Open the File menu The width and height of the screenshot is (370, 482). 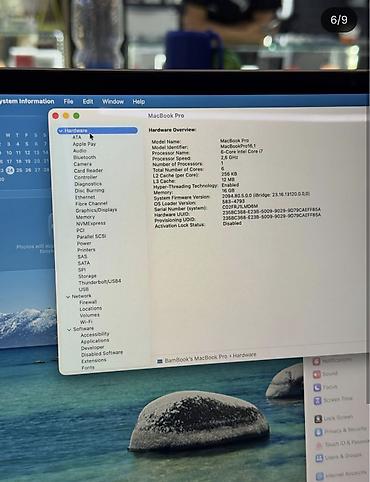(x=68, y=101)
